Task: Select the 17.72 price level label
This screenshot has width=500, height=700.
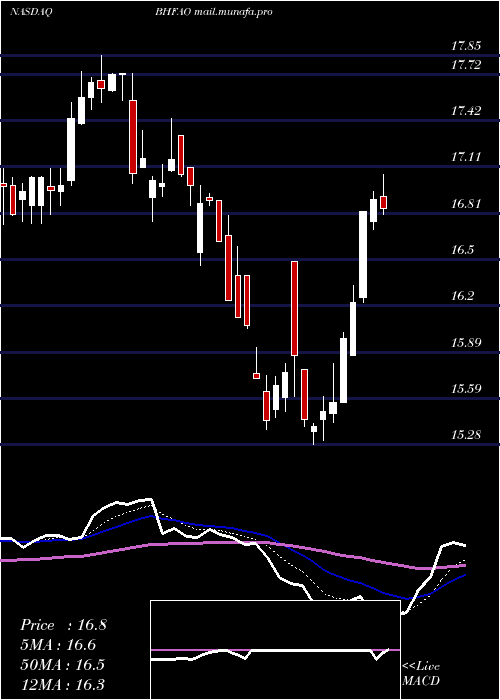Action: pyautogui.click(x=466, y=65)
